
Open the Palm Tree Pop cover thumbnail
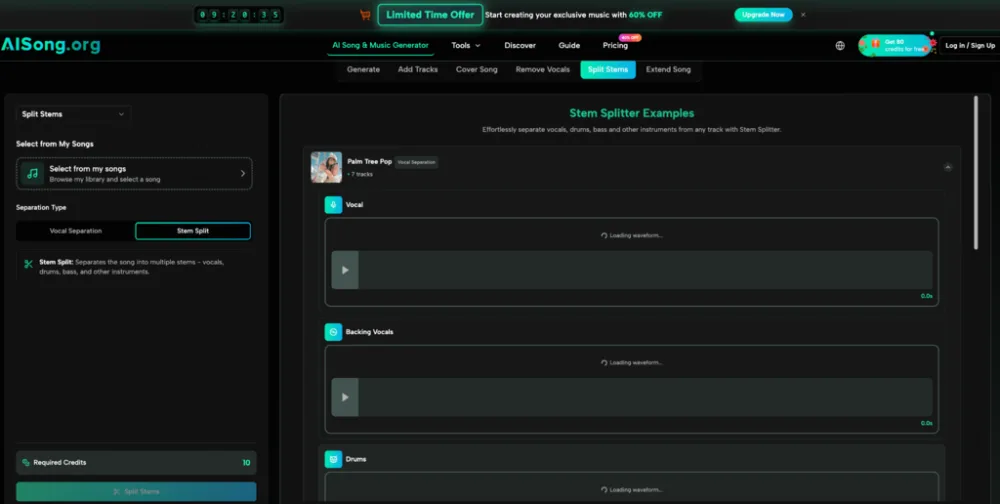[326, 167]
